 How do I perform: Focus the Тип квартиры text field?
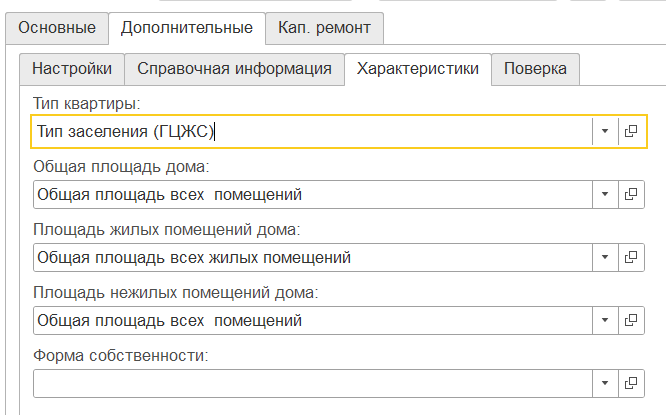coord(310,131)
